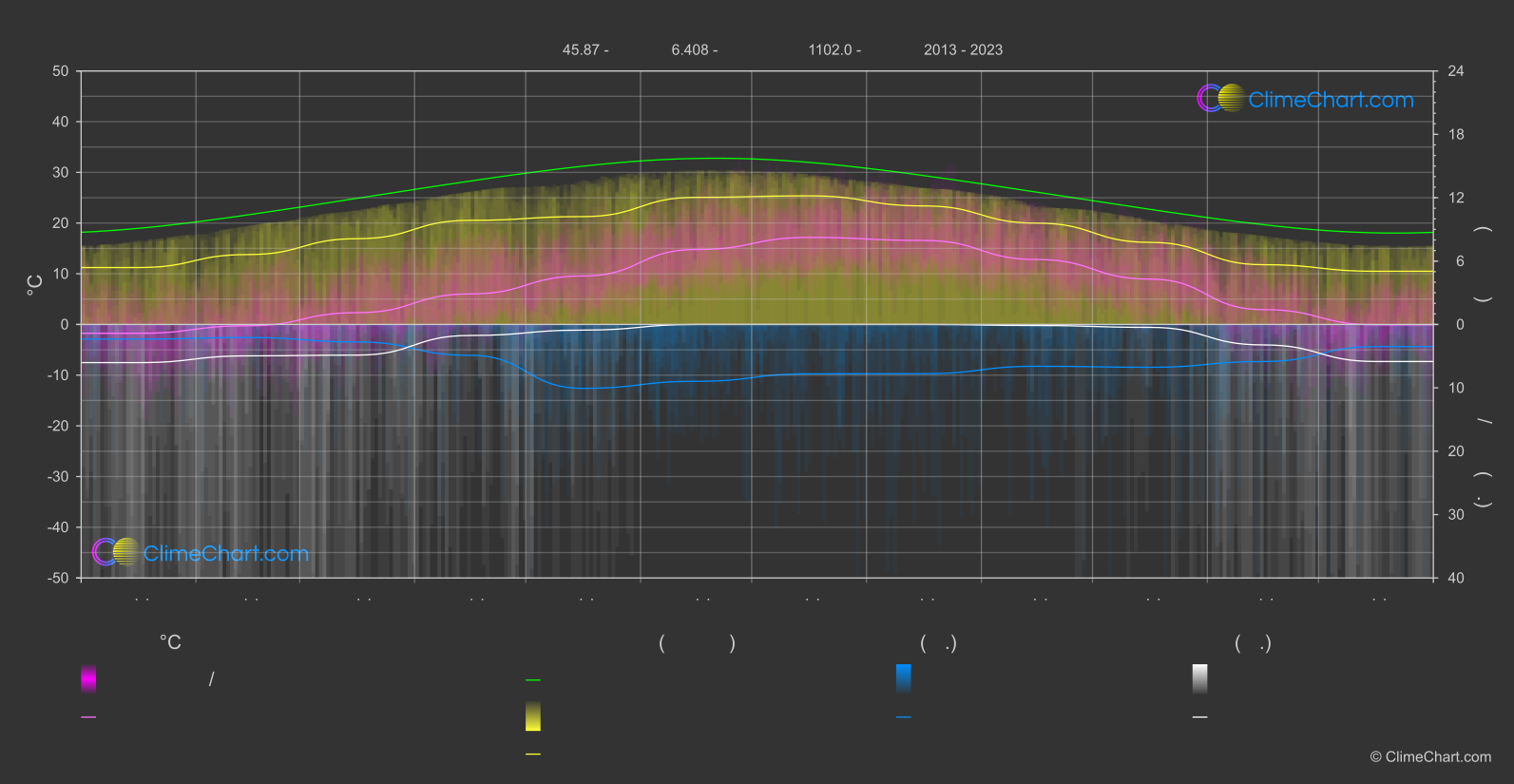Image resolution: width=1514 pixels, height=784 pixels.
Task: Toggle the white line legend marker
Action: pos(1200,717)
